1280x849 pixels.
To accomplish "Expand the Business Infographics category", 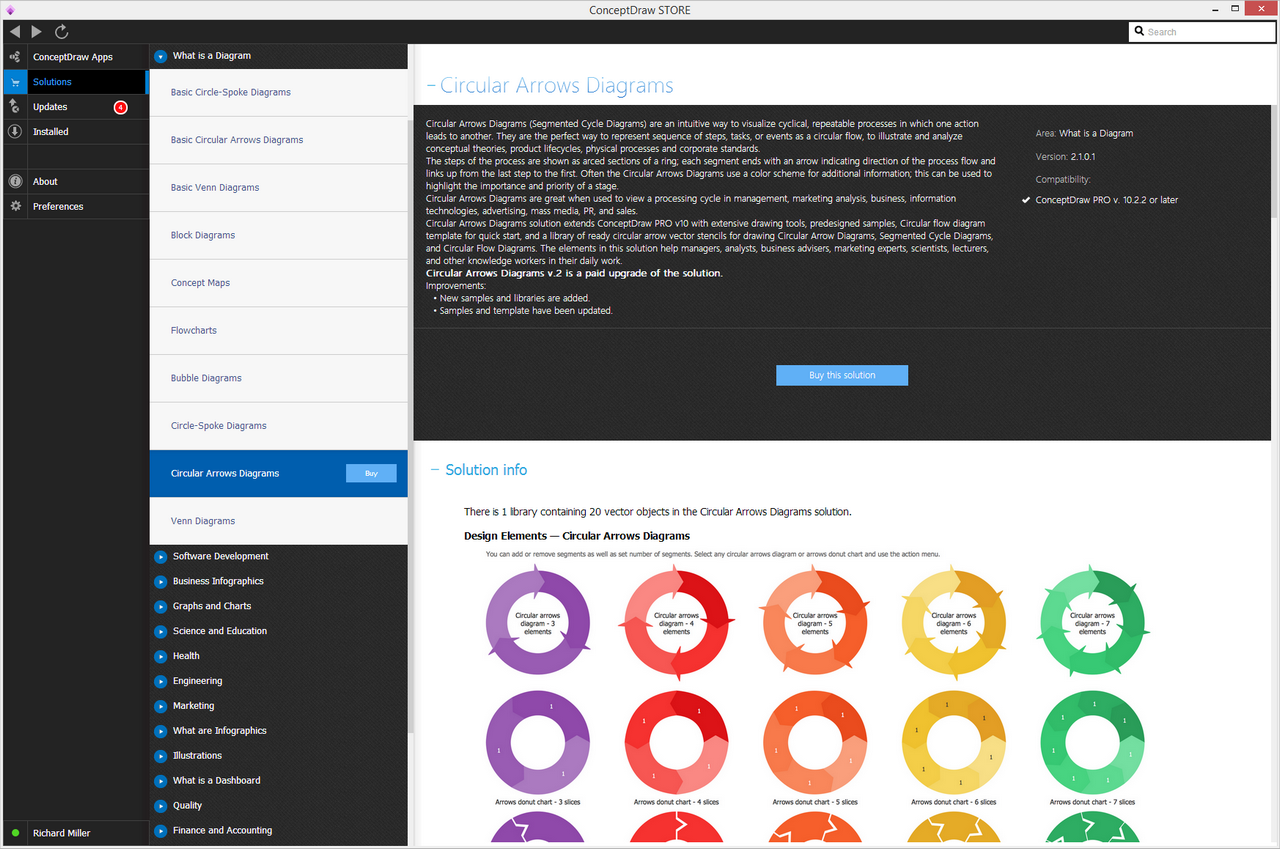I will click(160, 581).
